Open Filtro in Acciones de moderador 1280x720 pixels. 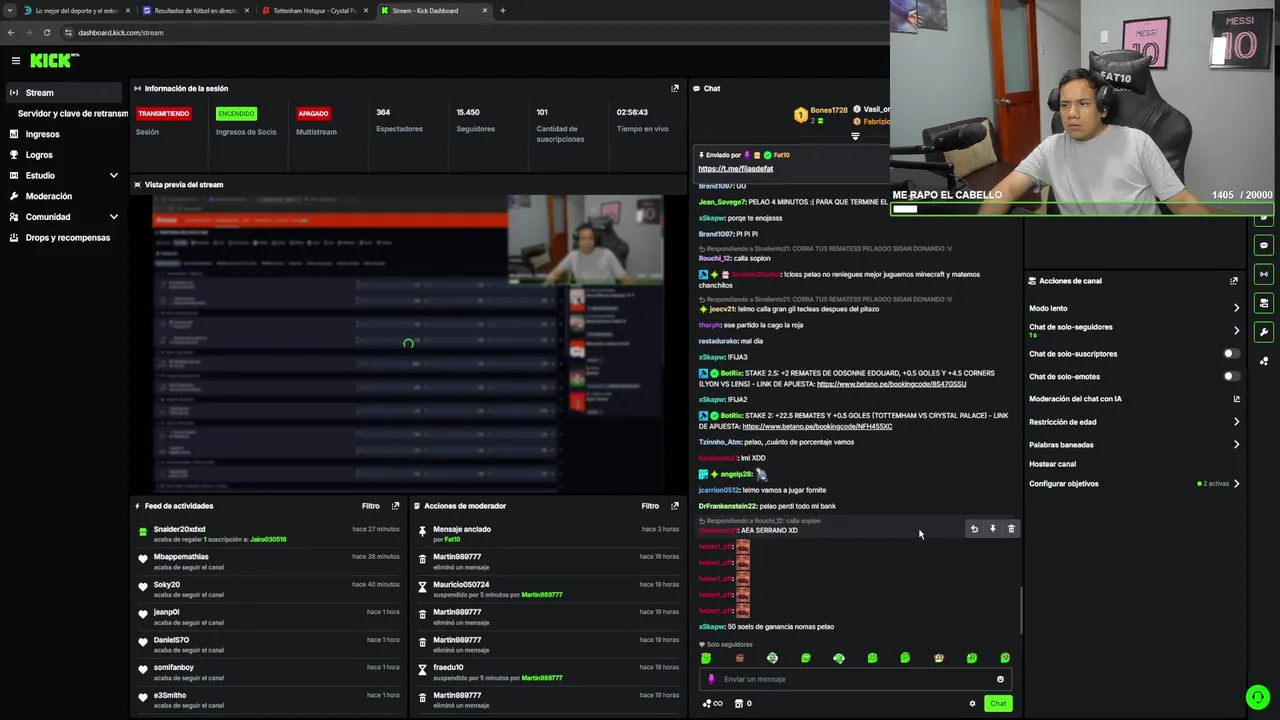[650, 506]
